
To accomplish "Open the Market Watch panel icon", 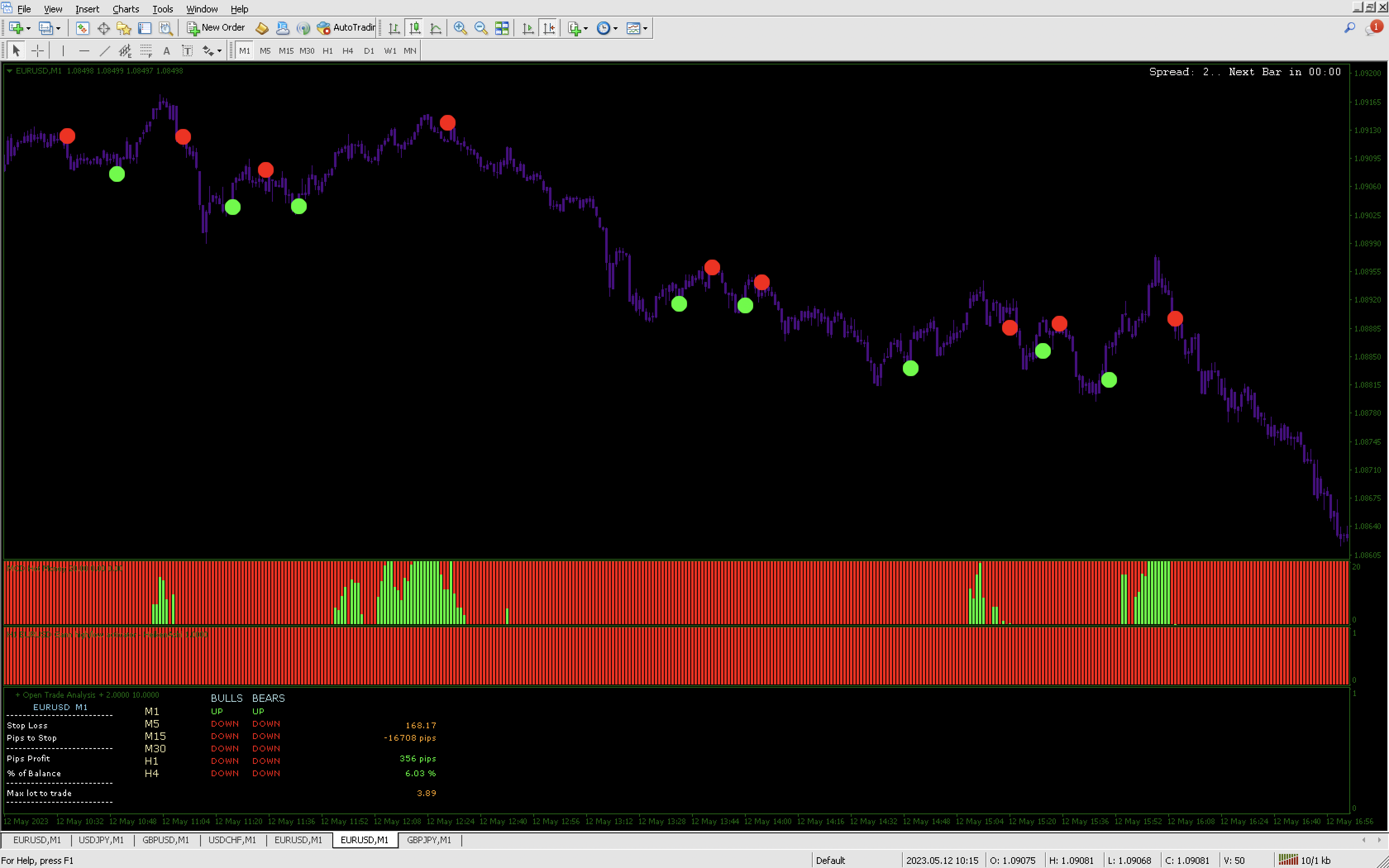I will pos(83,28).
